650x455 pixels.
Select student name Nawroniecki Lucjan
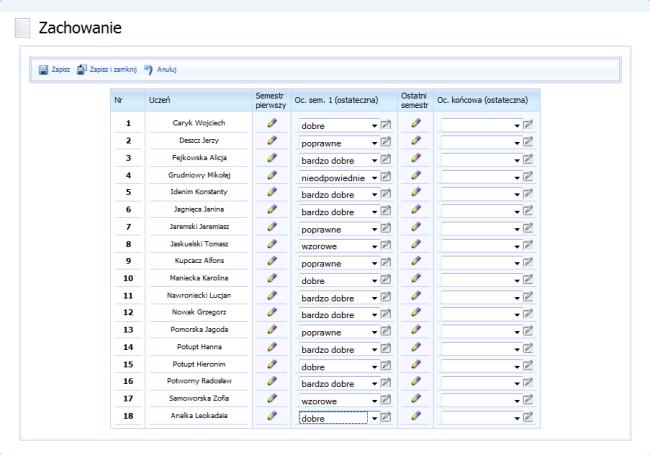point(199,295)
